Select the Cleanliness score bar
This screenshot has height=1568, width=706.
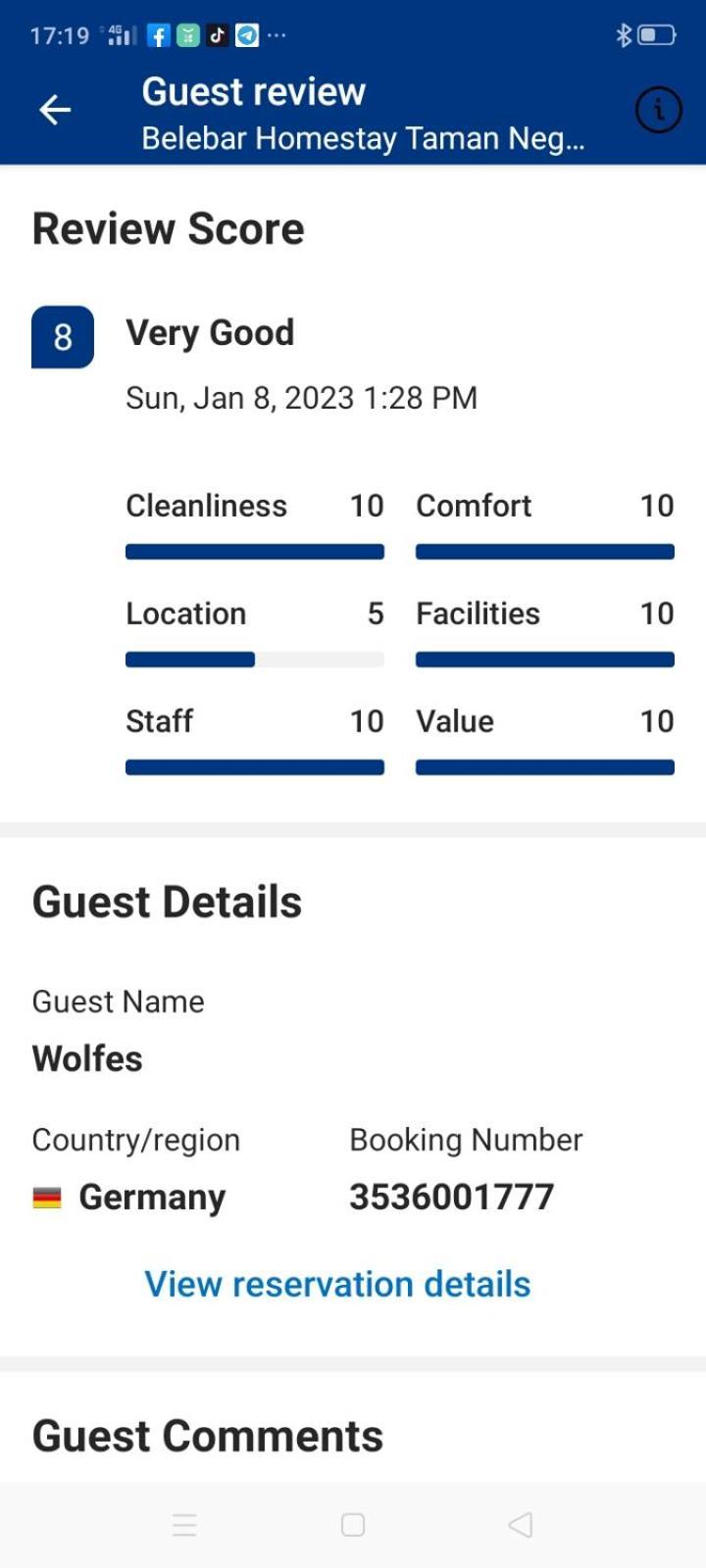(255, 552)
